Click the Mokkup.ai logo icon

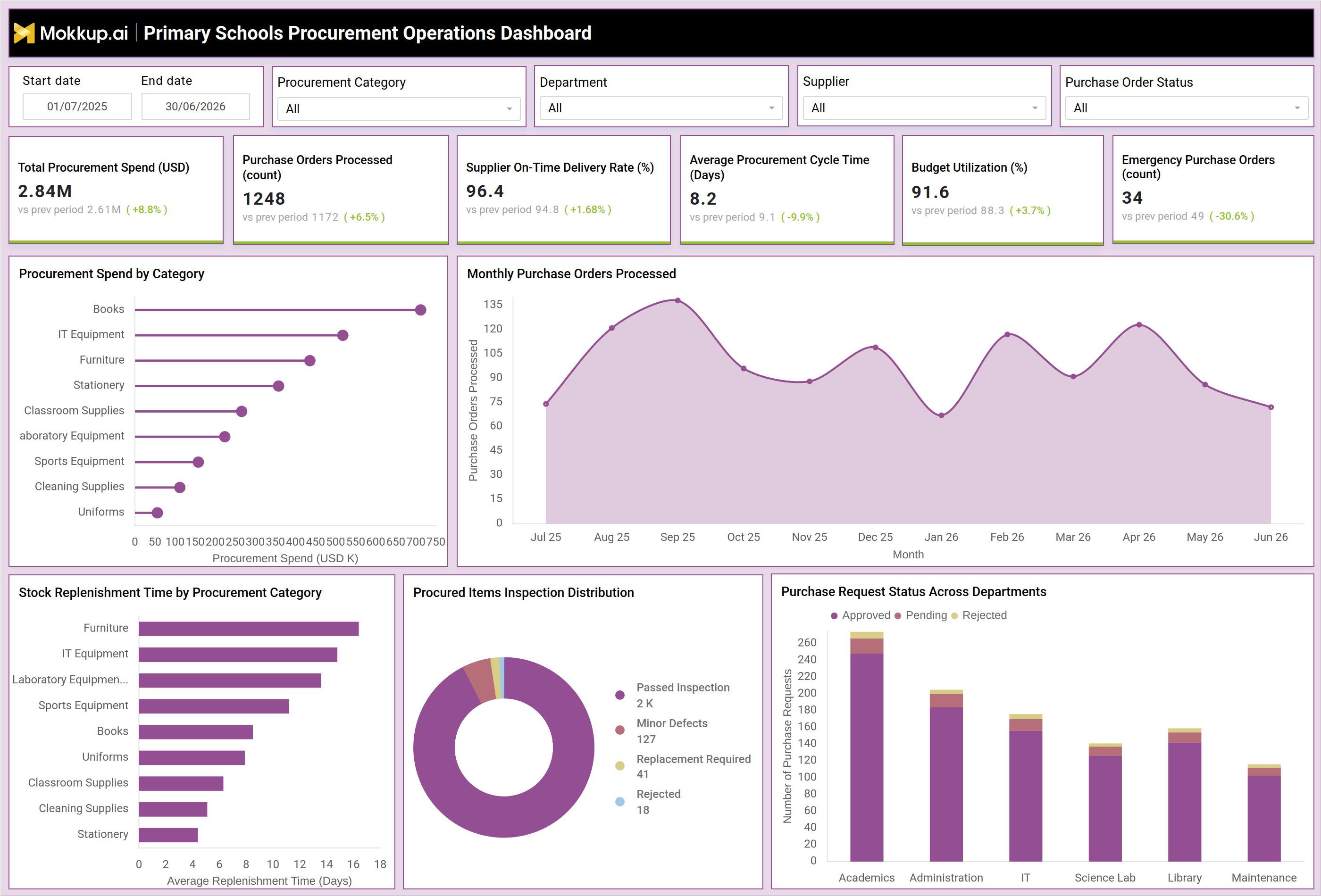[x=24, y=33]
